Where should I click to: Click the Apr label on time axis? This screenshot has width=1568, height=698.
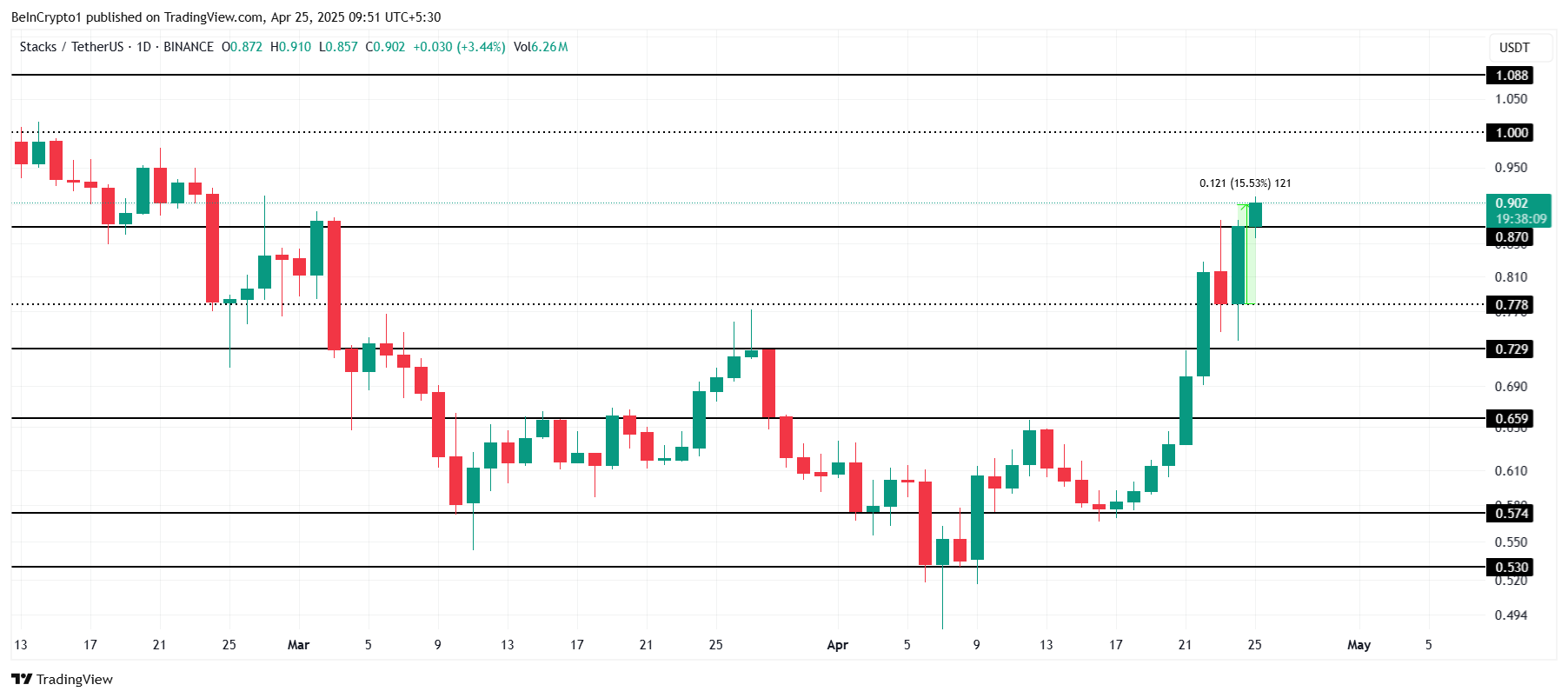[837, 645]
